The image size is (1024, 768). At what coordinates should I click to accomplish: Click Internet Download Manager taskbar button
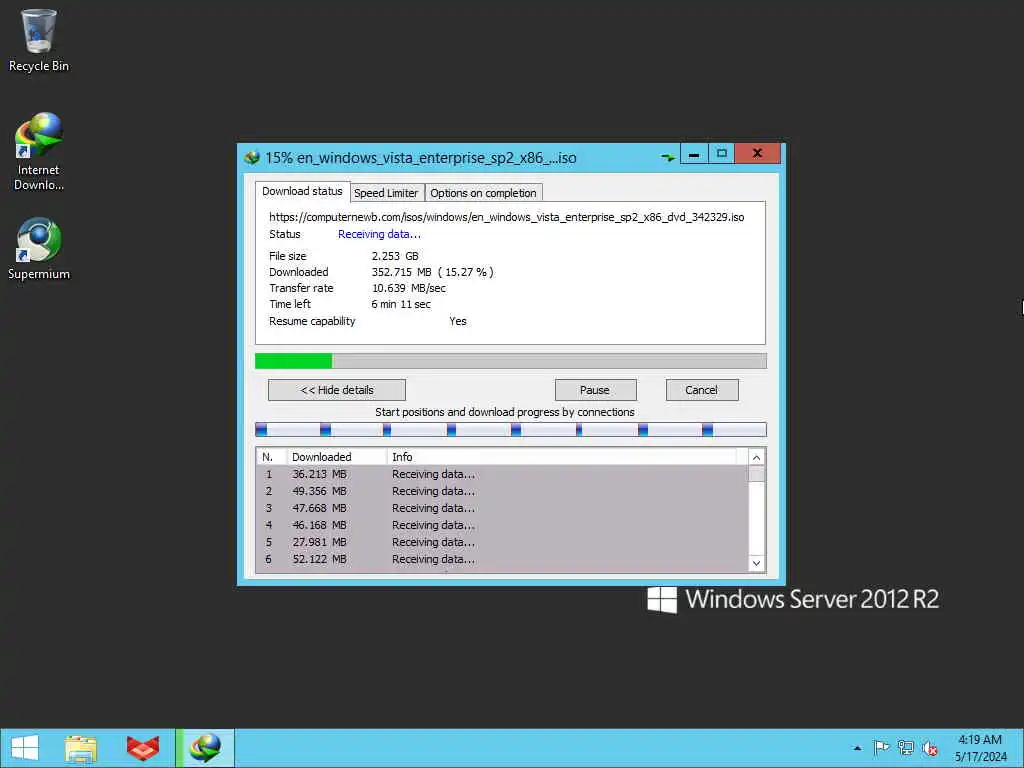(205, 748)
